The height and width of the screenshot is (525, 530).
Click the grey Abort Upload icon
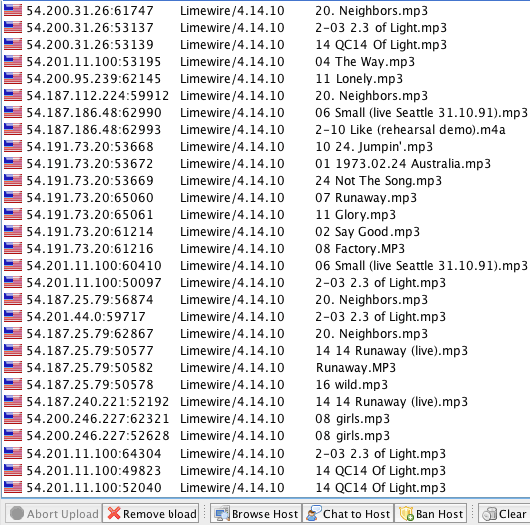coord(17,514)
